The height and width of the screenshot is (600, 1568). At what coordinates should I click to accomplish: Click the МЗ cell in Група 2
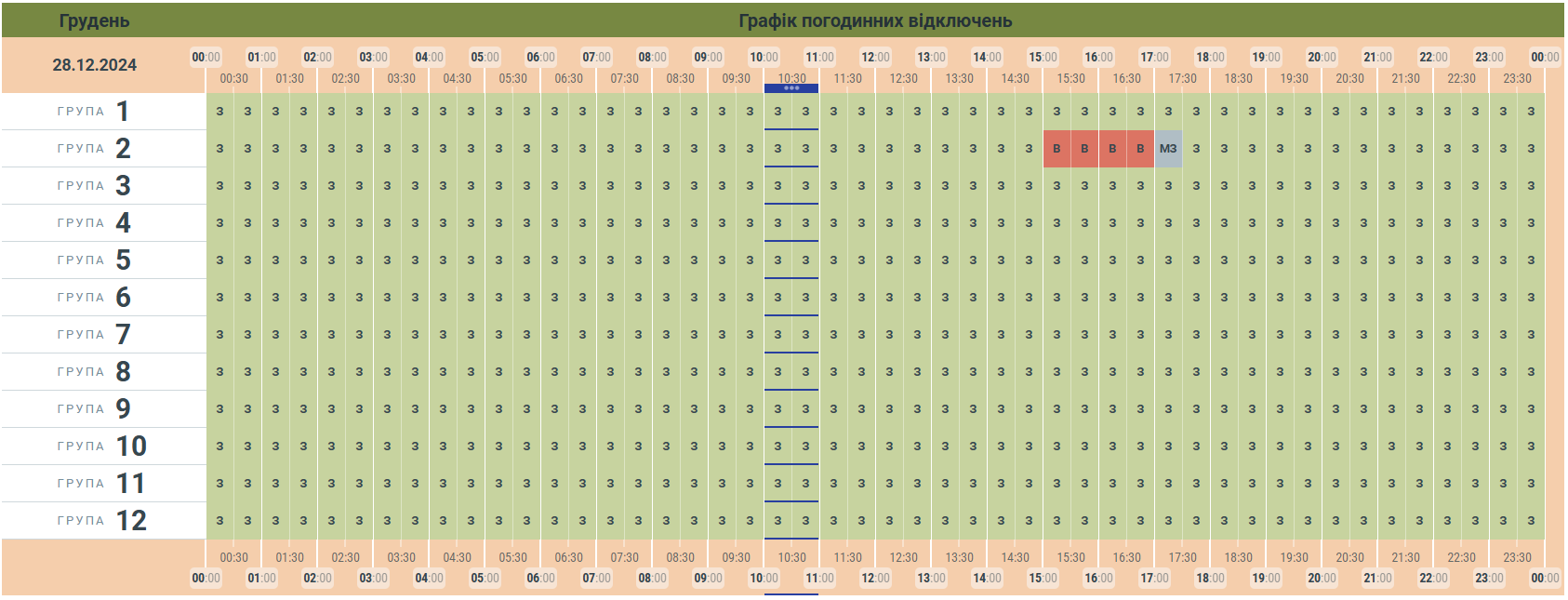coord(1168,149)
